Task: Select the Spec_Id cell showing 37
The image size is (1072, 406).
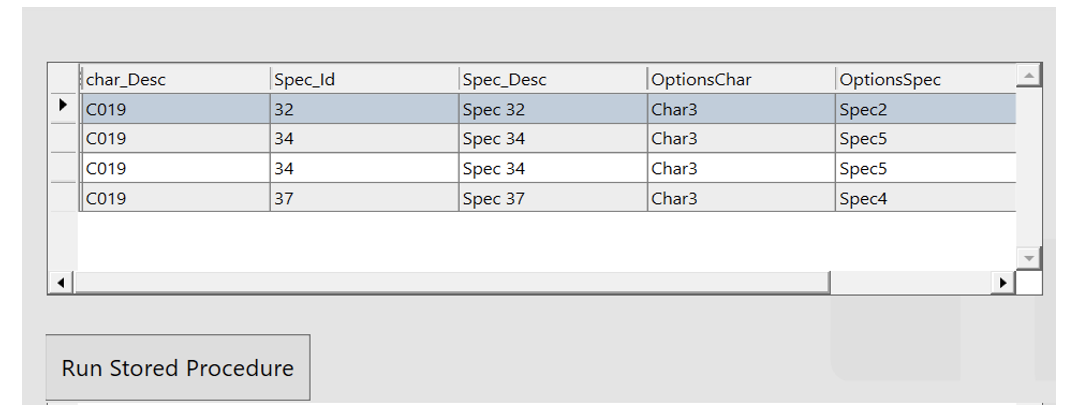Action: (x=364, y=198)
